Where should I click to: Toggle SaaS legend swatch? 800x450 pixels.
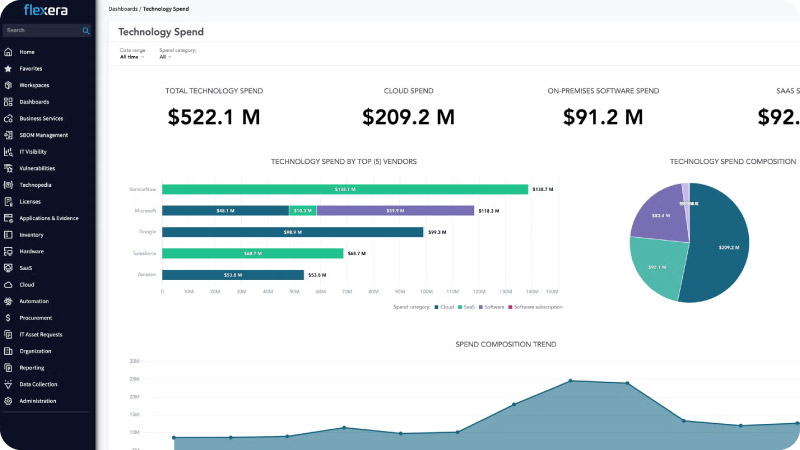(x=460, y=307)
